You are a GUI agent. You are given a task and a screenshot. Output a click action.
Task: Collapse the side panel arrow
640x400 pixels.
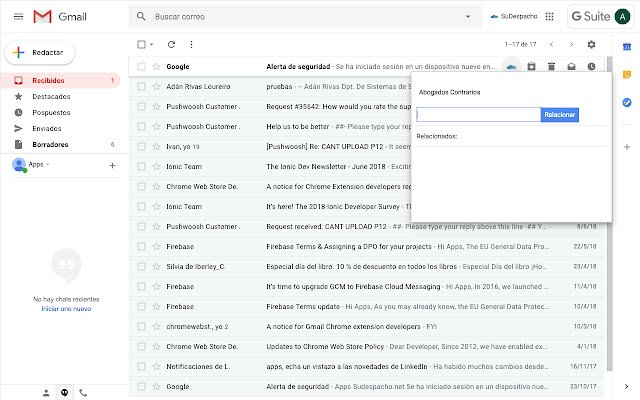pyautogui.click(x=627, y=386)
